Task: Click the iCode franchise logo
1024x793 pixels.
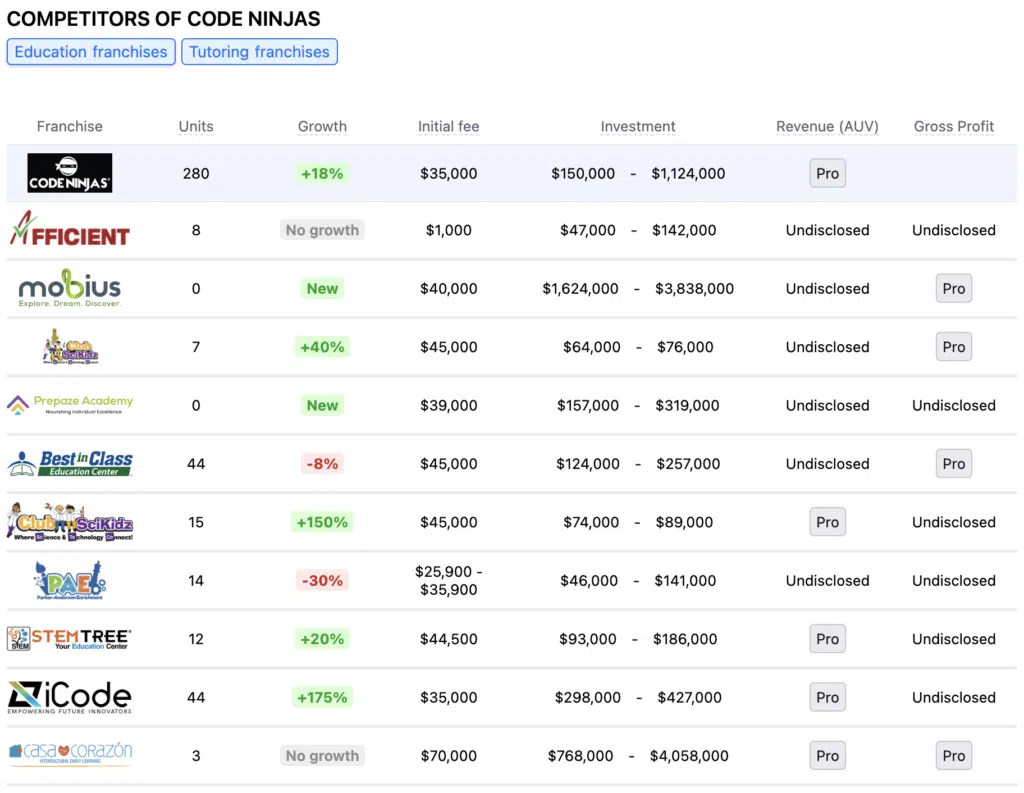Action: pyautogui.click(x=69, y=697)
